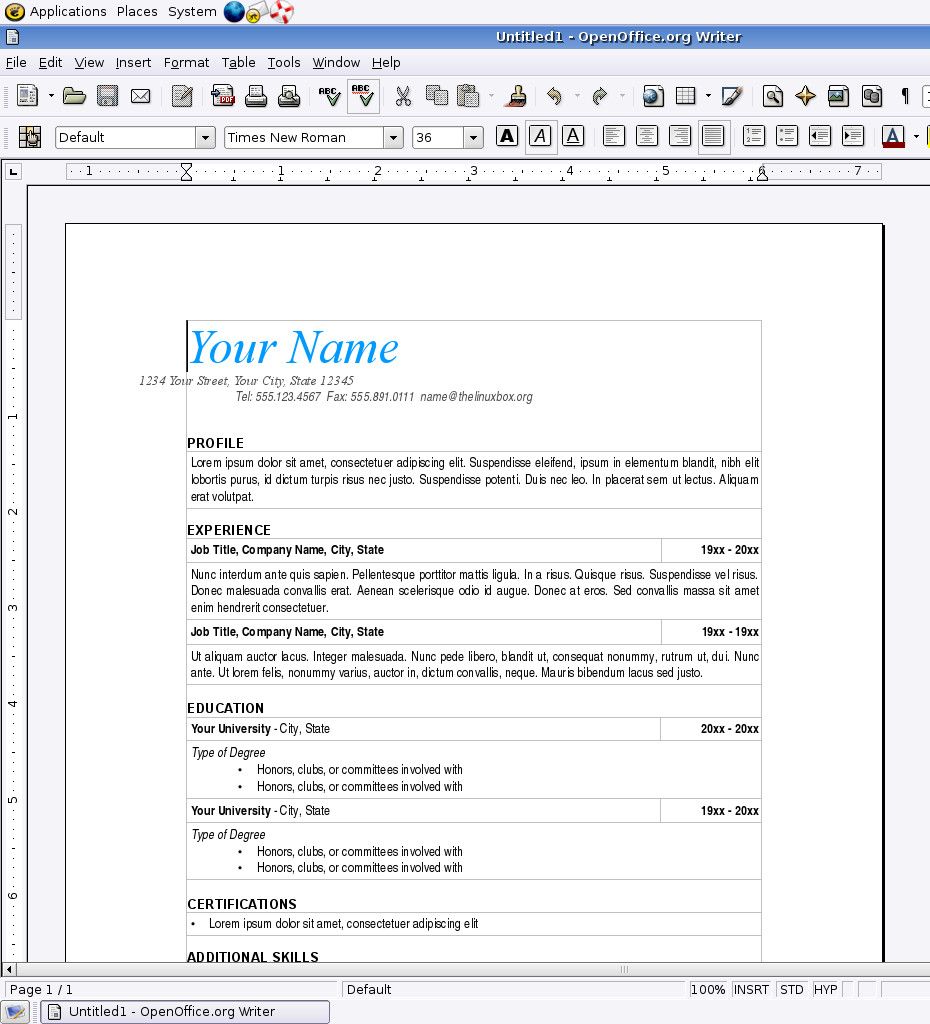Open the Gallery

[839, 97]
